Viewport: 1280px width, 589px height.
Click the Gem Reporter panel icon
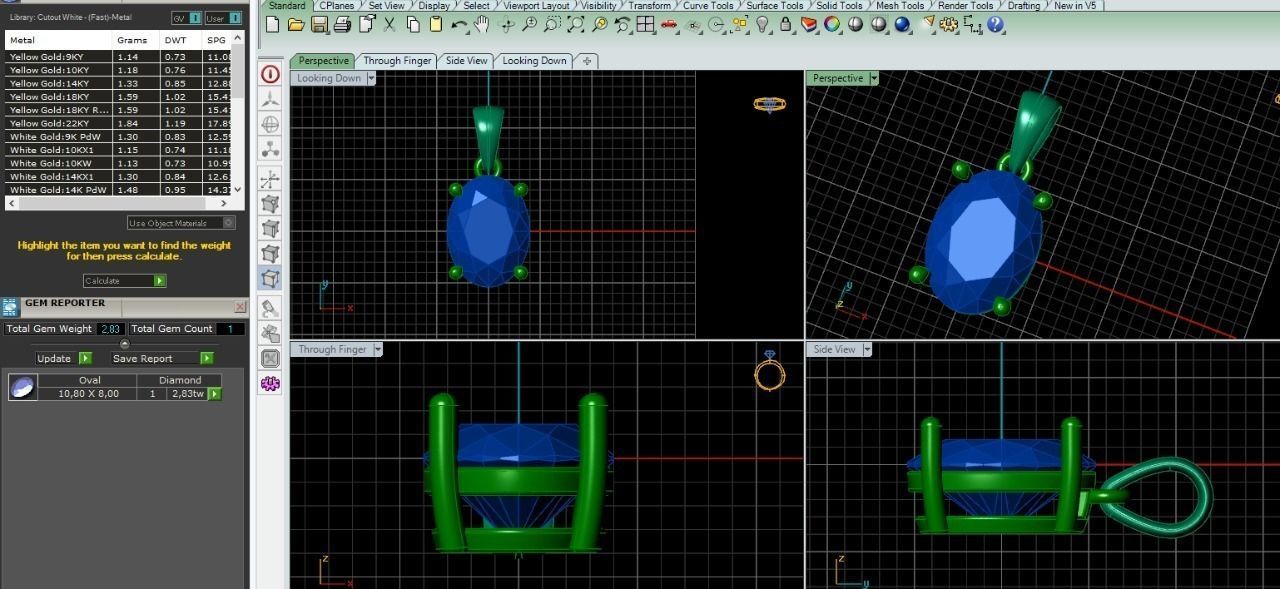(10, 307)
